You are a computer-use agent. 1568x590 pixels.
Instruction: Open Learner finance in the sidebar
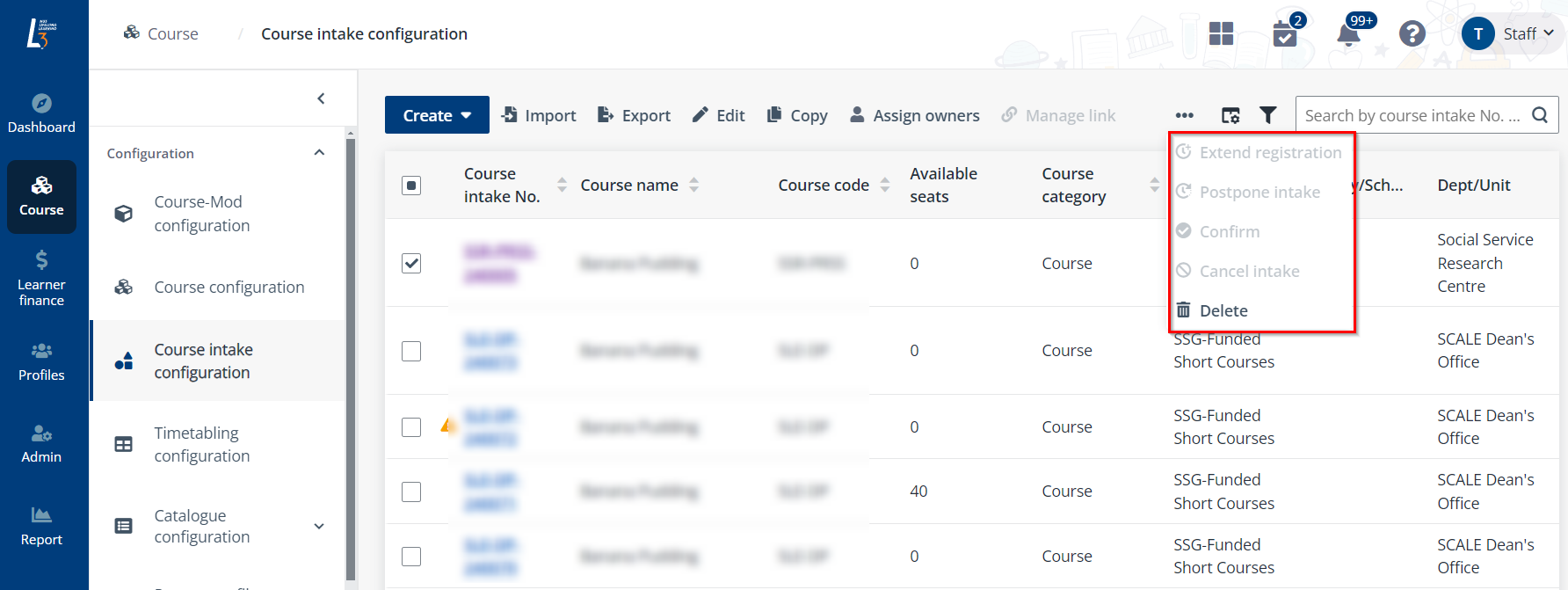(x=41, y=278)
